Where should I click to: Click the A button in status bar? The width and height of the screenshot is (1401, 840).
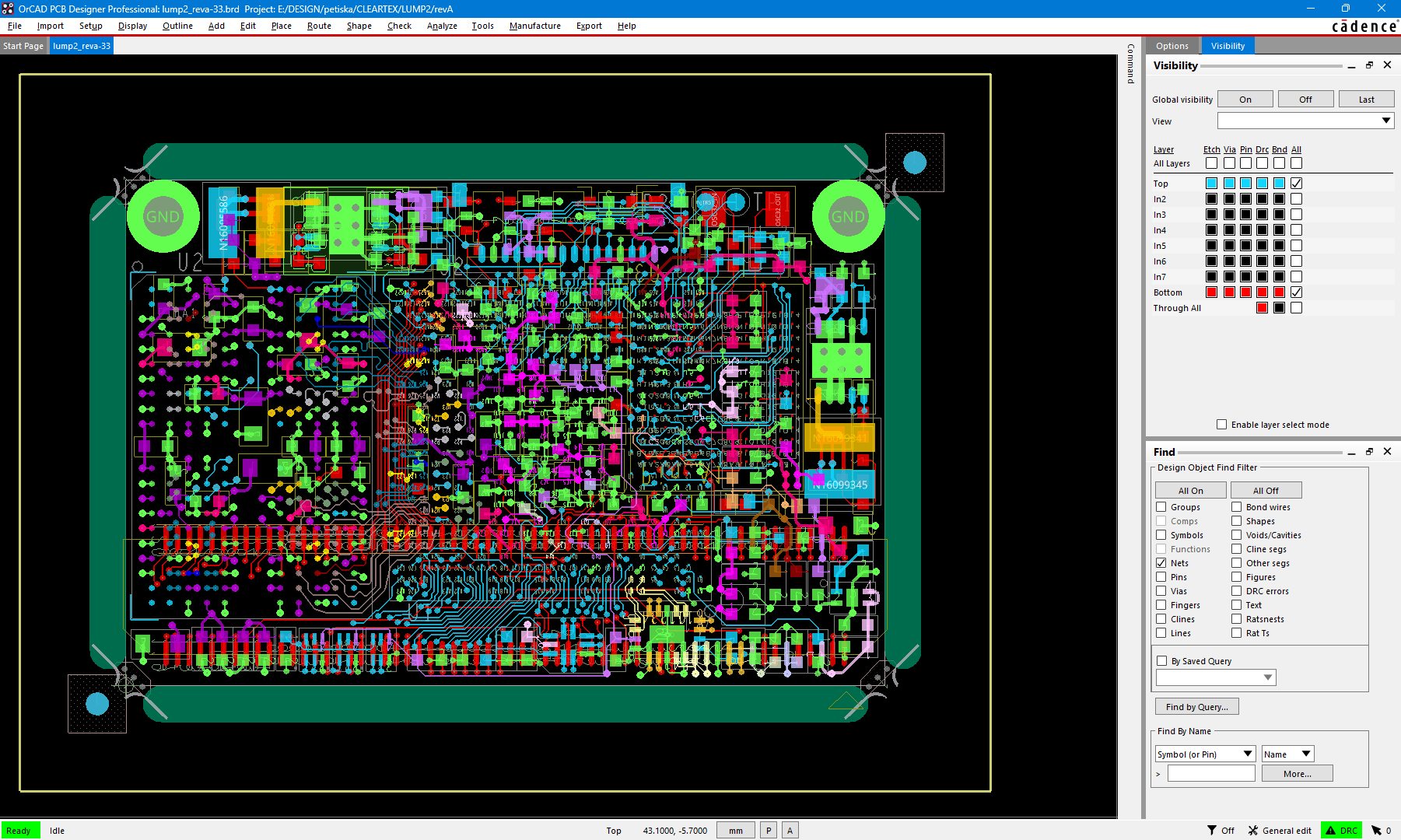click(x=790, y=831)
